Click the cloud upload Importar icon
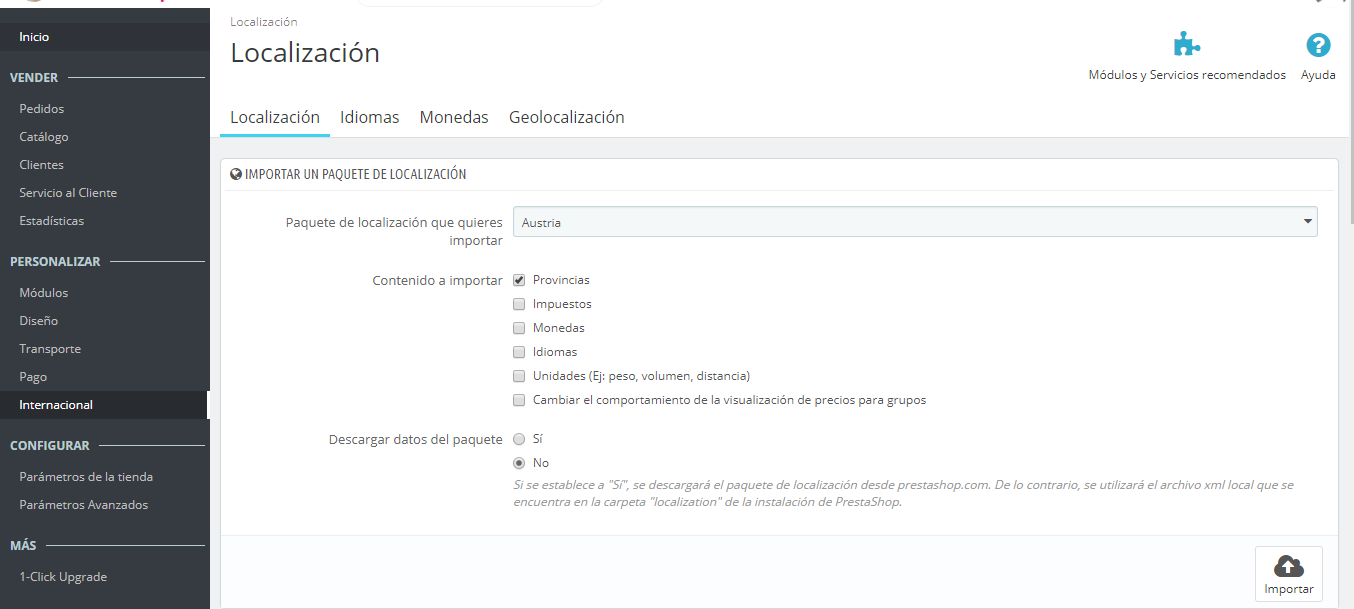This screenshot has width=1354, height=609. coord(1288,565)
